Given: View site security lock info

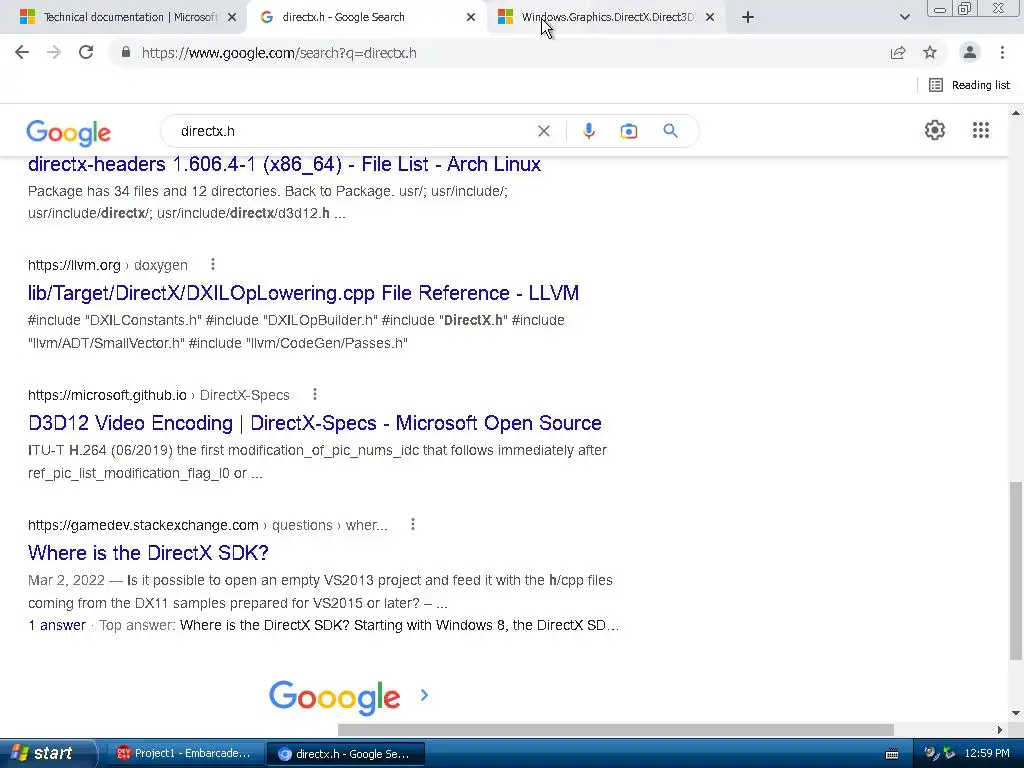Looking at the screenshot, I should pyautogui.click(x=126, y=52).
